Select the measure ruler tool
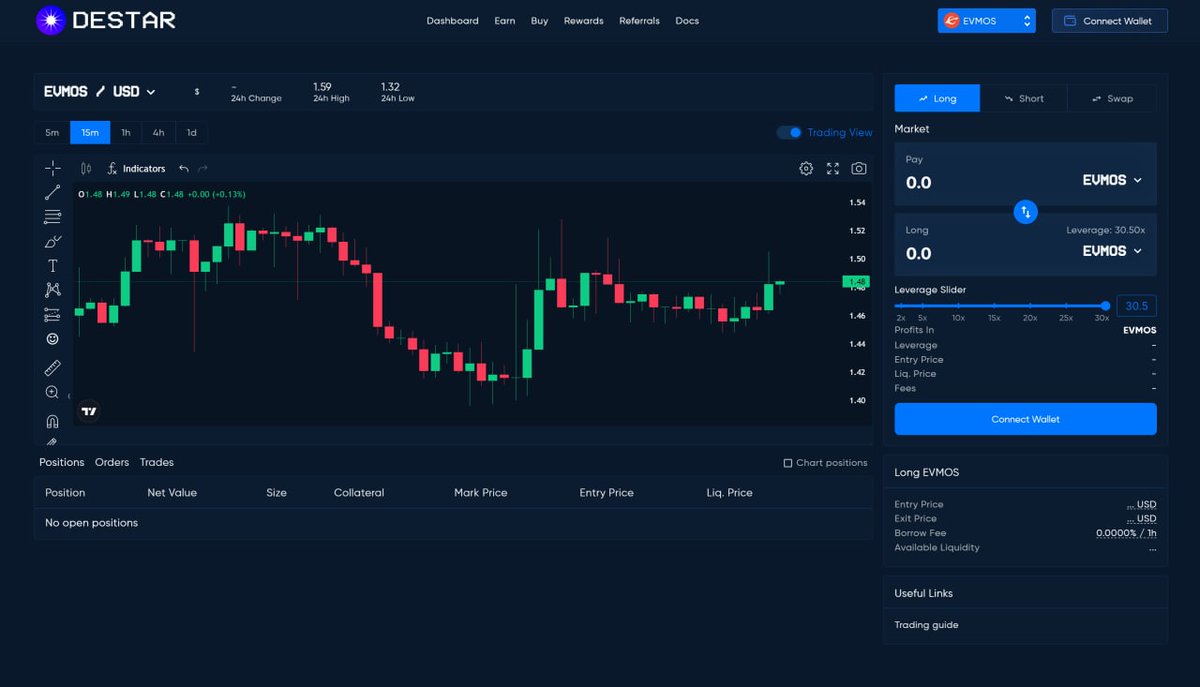This screenshot has width=1200, height=687. click(x=52, y=367)
